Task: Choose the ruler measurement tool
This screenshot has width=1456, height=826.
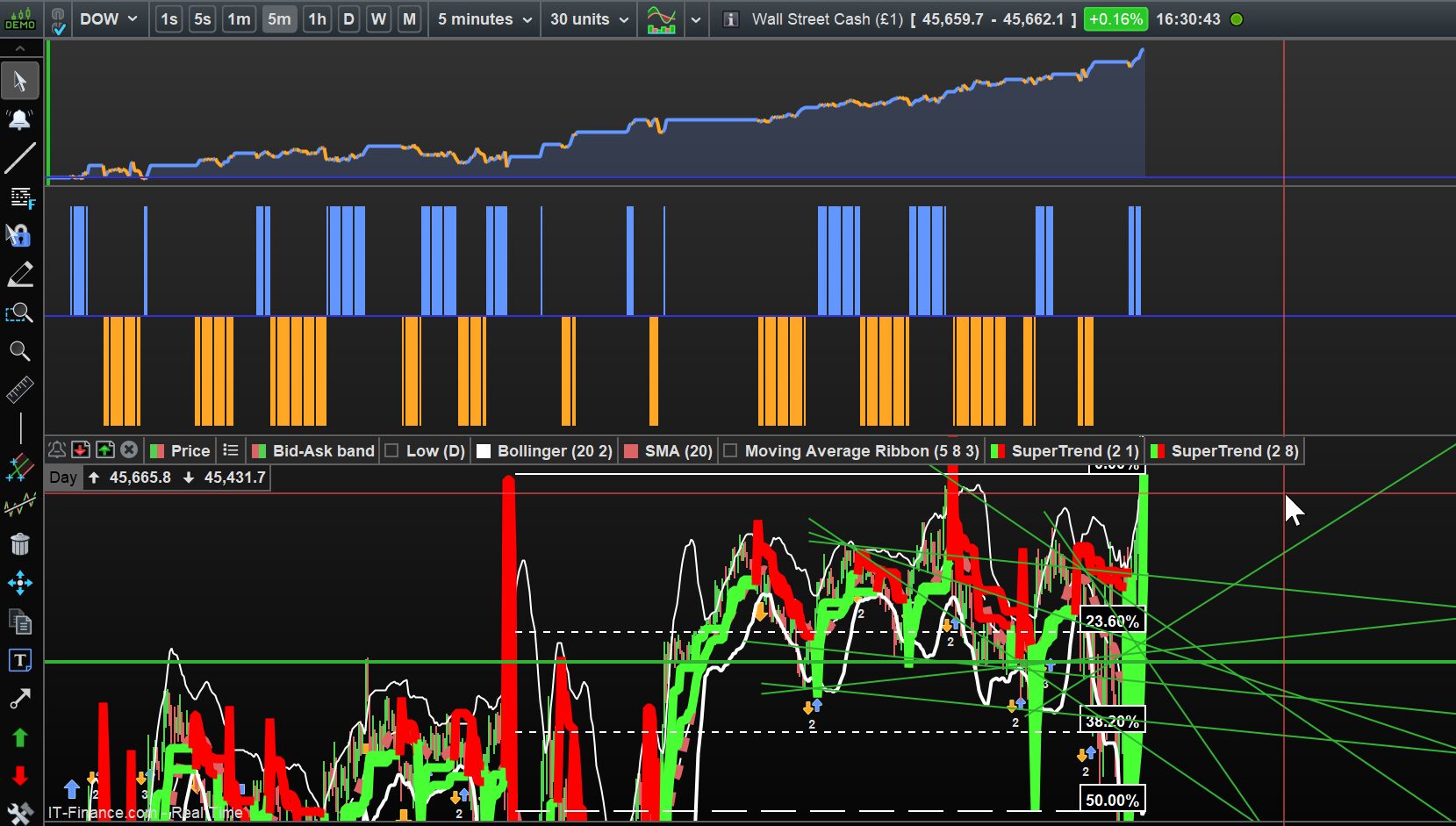Action: tap(19, 390)
